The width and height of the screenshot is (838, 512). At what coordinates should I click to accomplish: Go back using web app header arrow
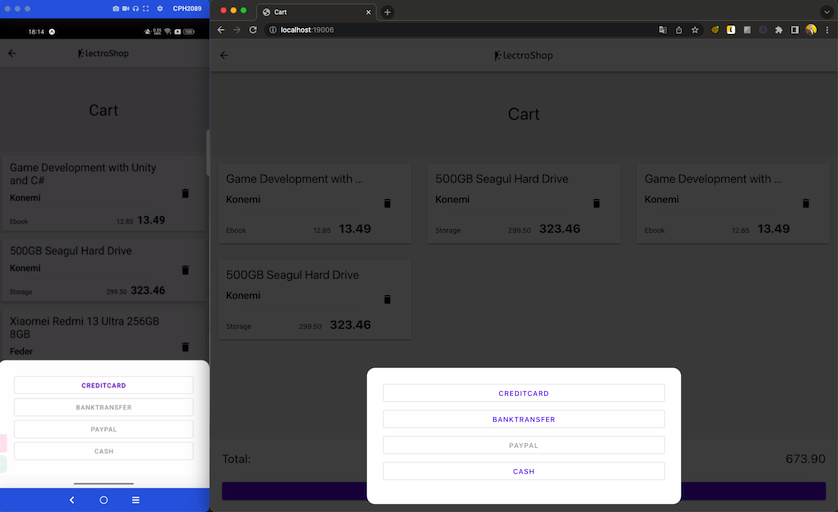pos(224,55)
